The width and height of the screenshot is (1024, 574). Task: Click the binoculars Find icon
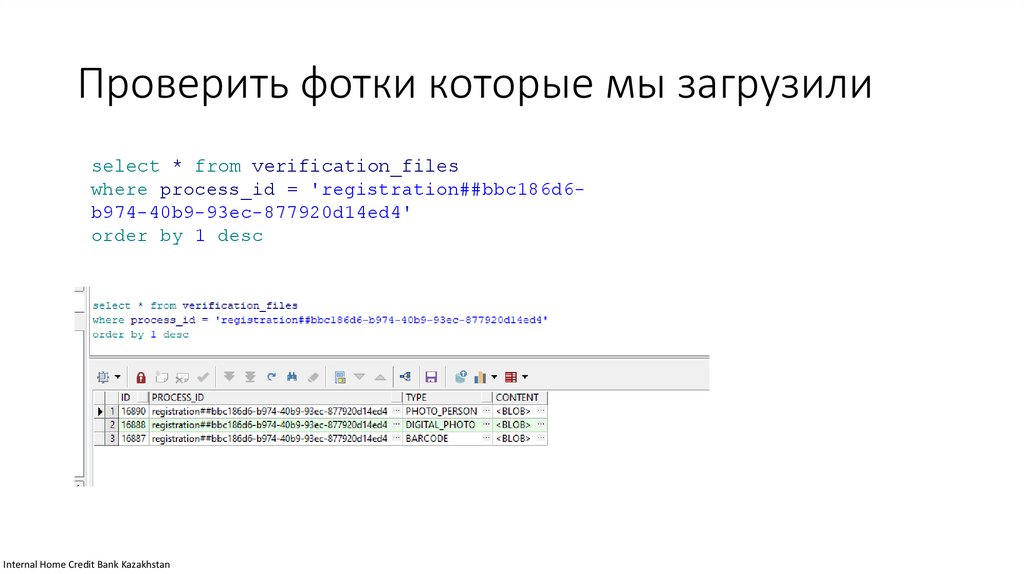pyautogui.click(x=292, y=377)
